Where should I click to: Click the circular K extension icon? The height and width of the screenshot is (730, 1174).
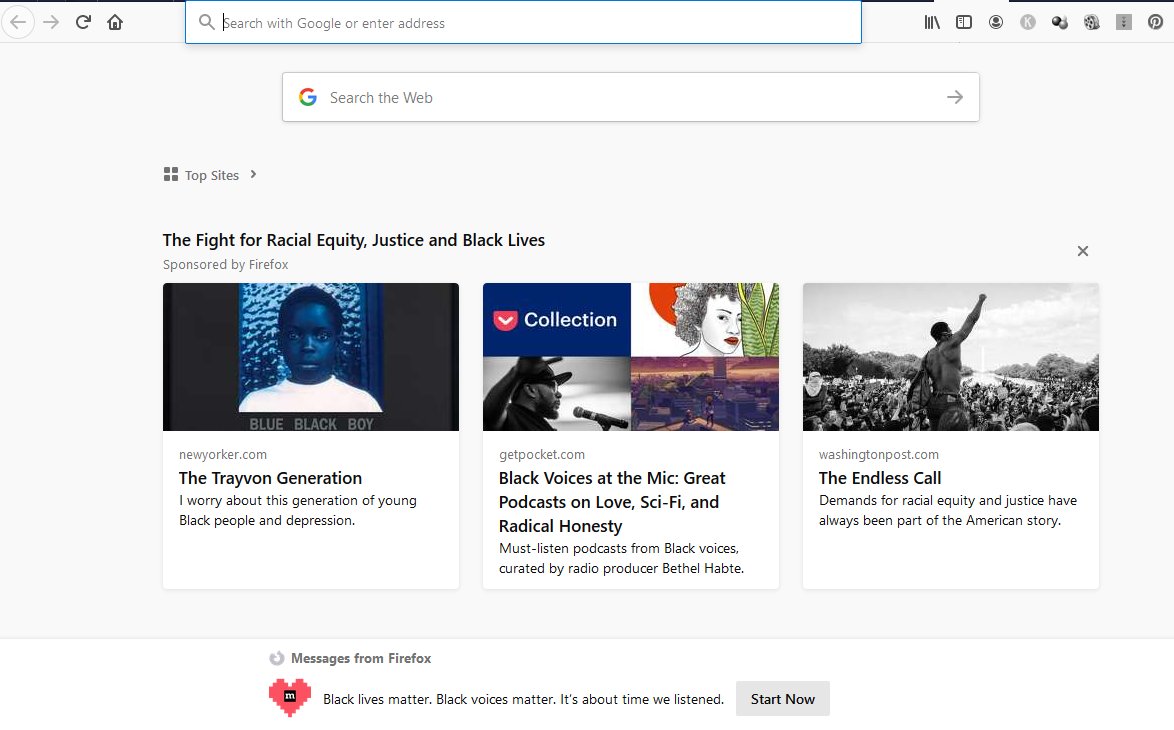point(1028,22)
